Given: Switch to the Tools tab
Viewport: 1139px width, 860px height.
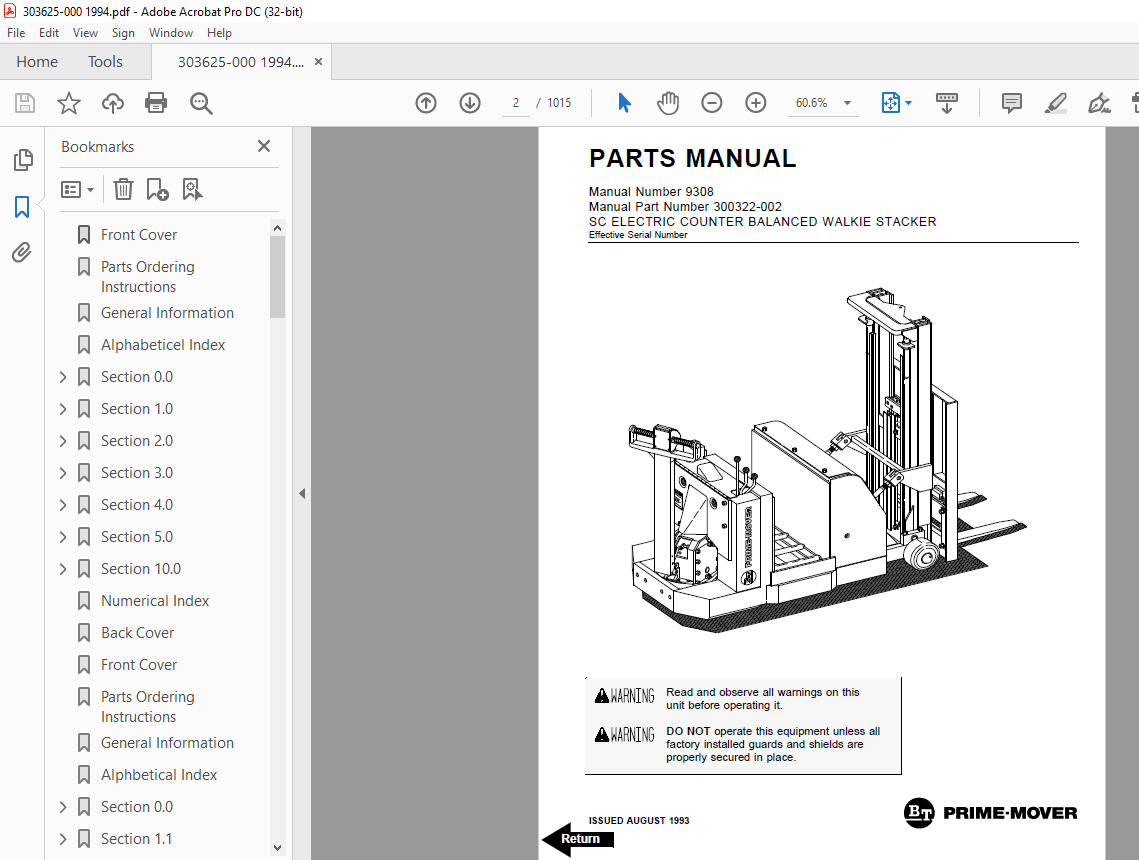Looking at the screenshot, I should [x=105, y=62].
